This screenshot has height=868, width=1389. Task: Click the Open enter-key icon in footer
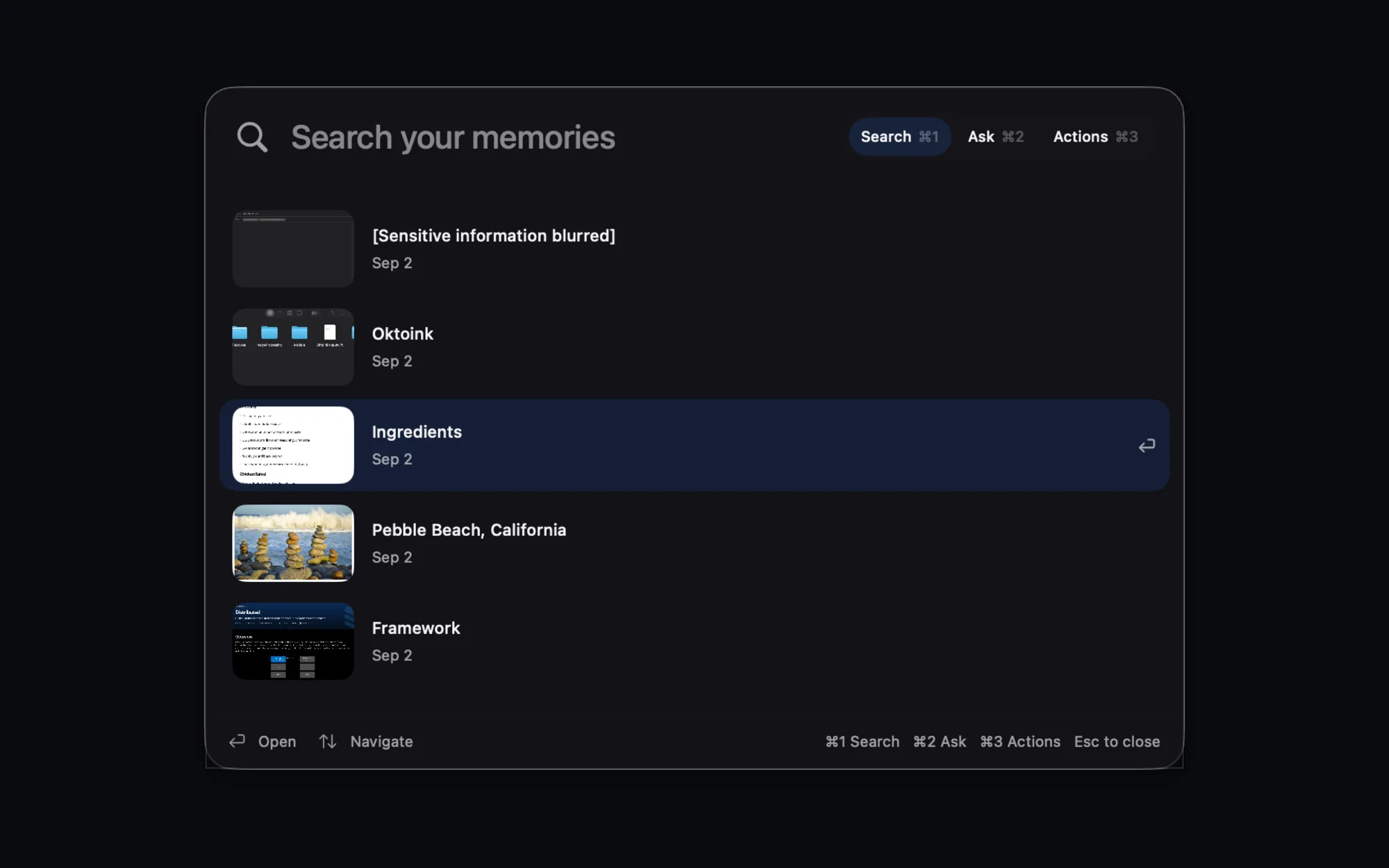pos(238,741)
